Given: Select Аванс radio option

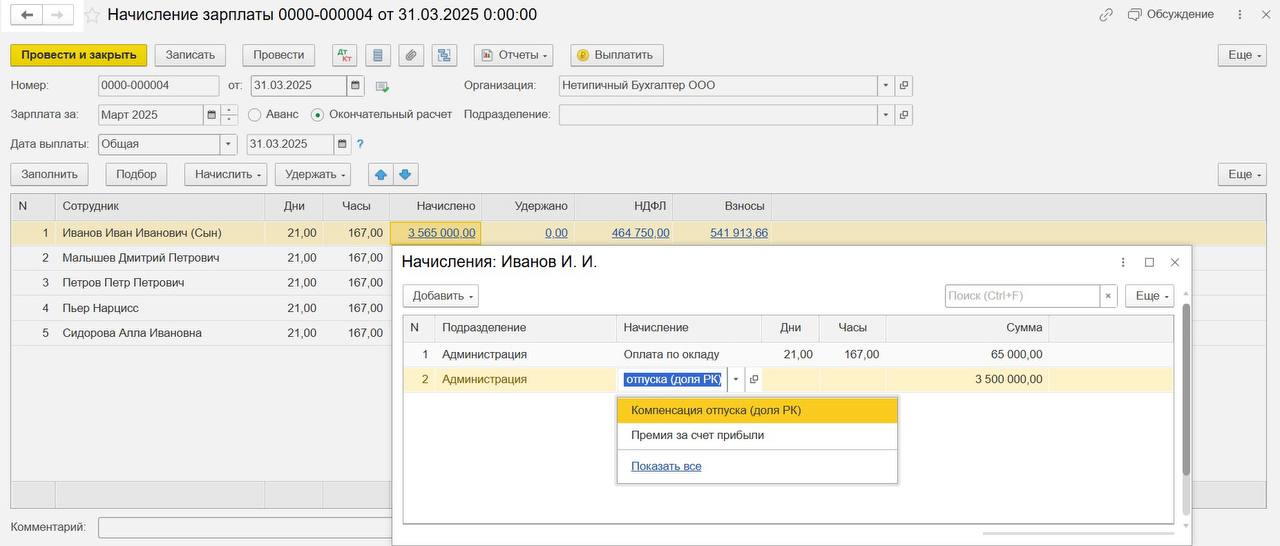Looking at the screenshot, I should tap(254, 115).
